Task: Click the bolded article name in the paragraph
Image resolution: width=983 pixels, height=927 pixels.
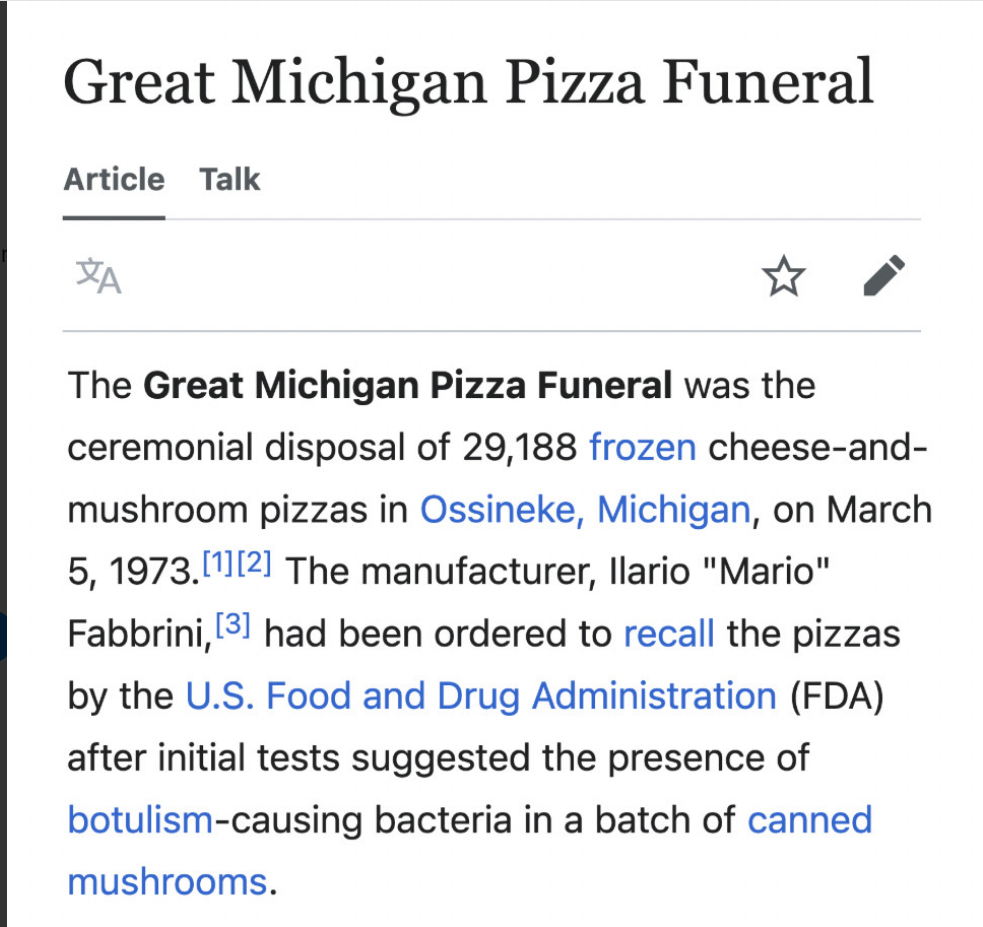Action: click(x=407, y=385)
